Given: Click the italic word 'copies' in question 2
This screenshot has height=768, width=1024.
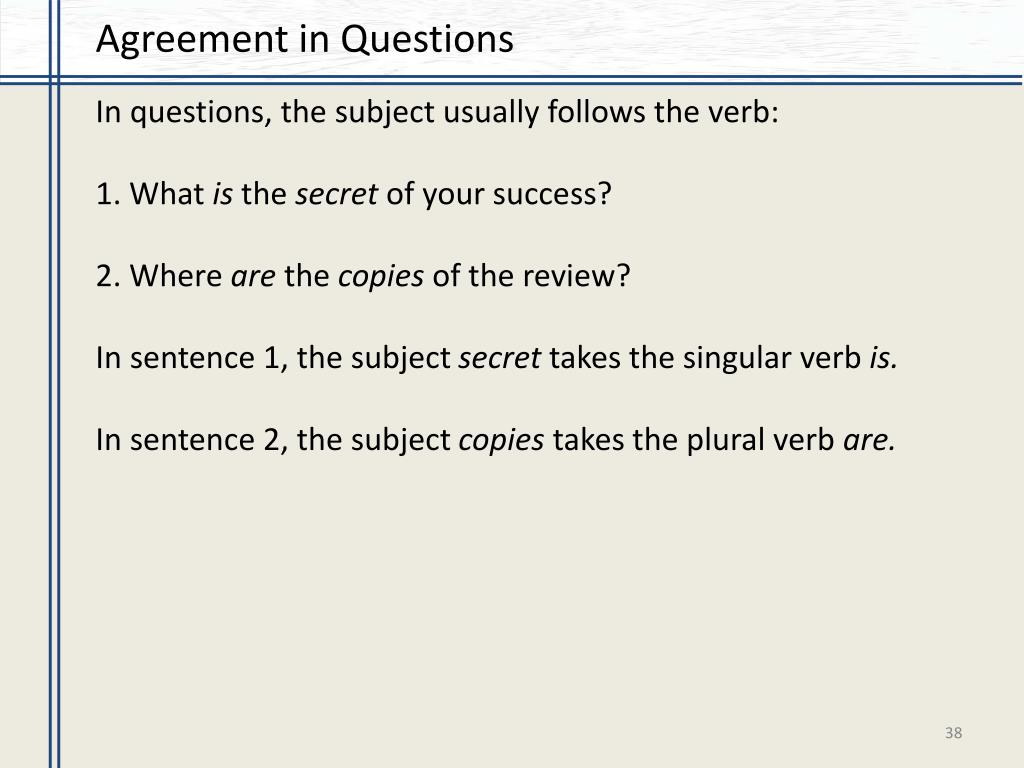Looking at the screenshot, I should (381, 278).
